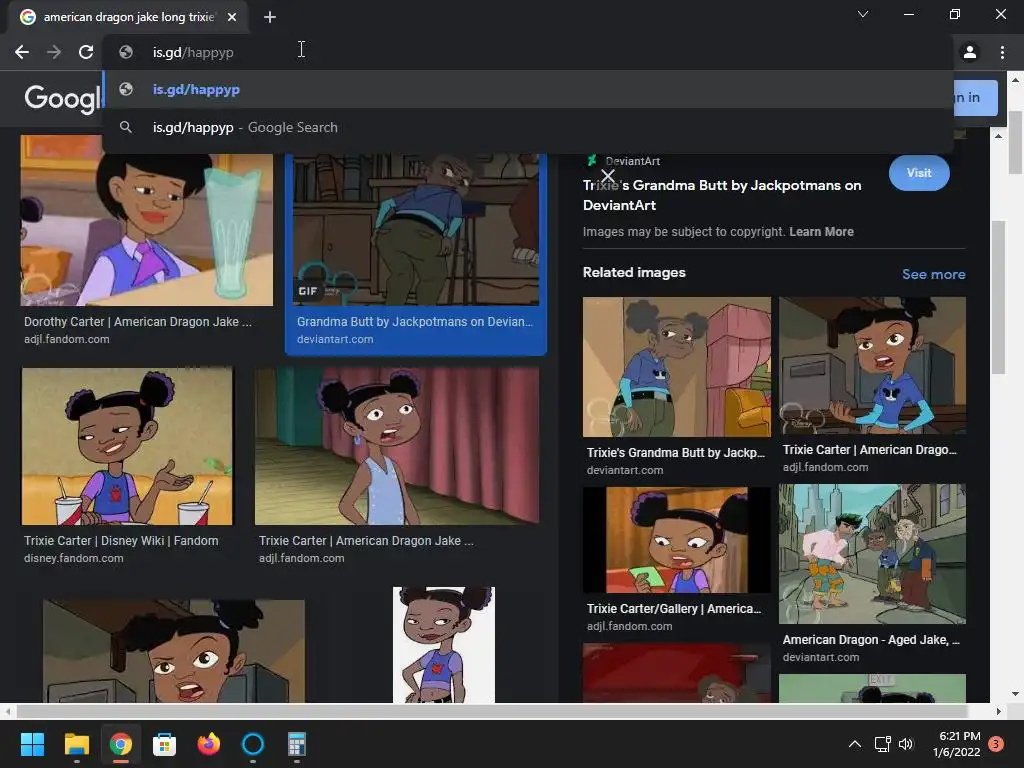Click the disney.fandom.com source text
Image resolution: width=1024 pixels, height=768 pixels.
(x=73, y=558)
